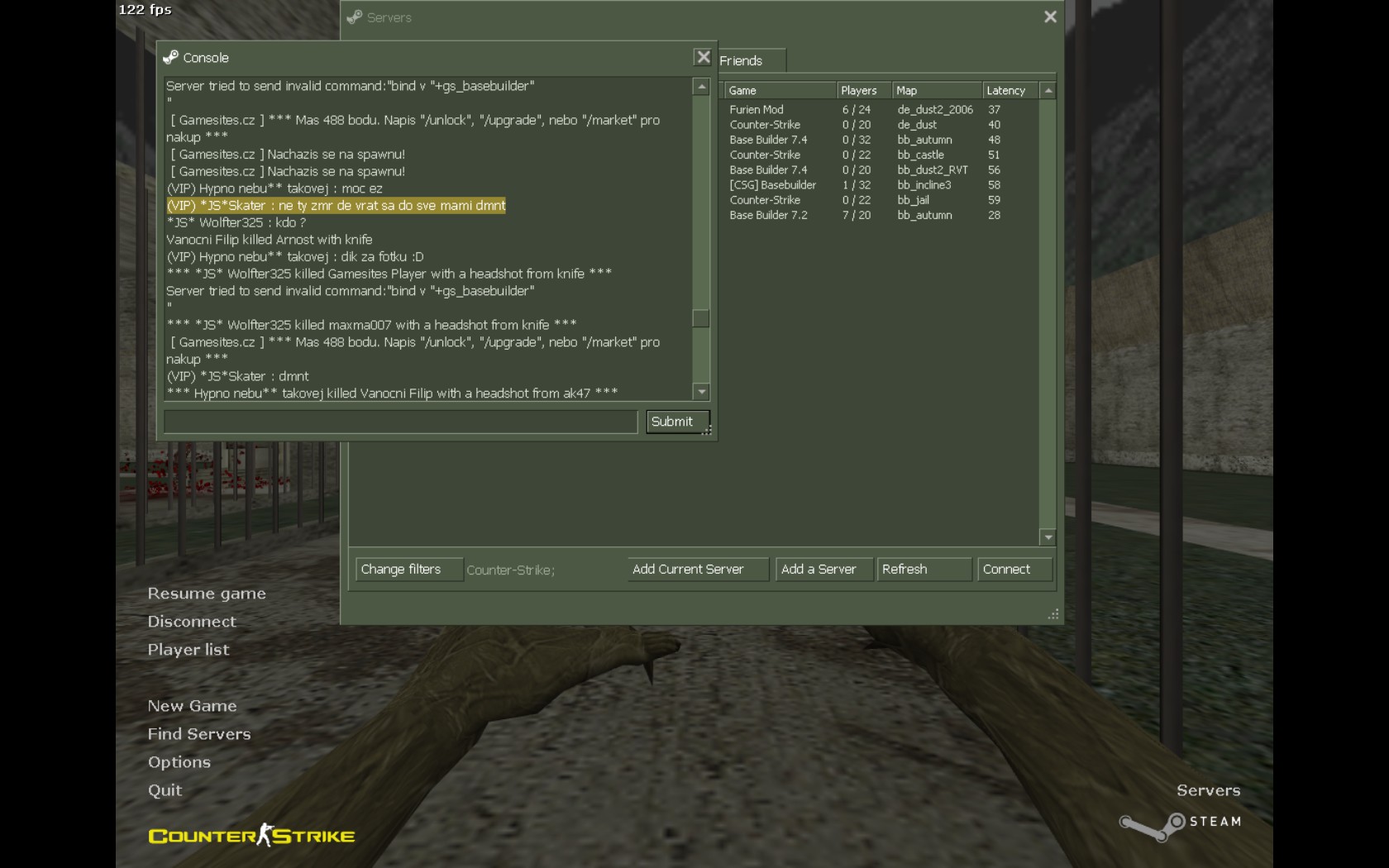1389x868 pixels.
Task: Click the line "Vanocni Filip killed Arnost with knife"
Action: tap(270, 240)
